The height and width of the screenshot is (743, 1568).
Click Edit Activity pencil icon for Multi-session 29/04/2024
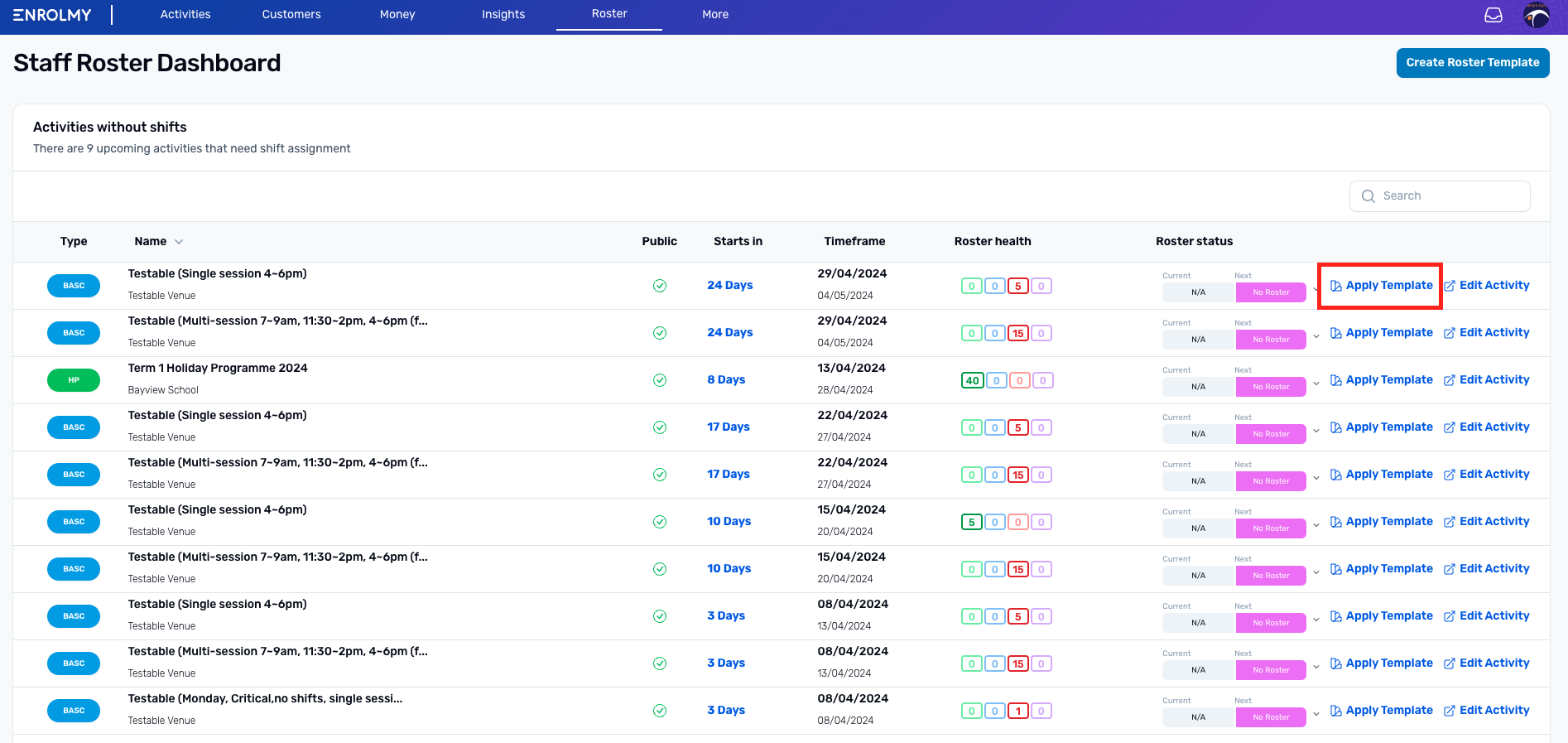point(1450,333)
